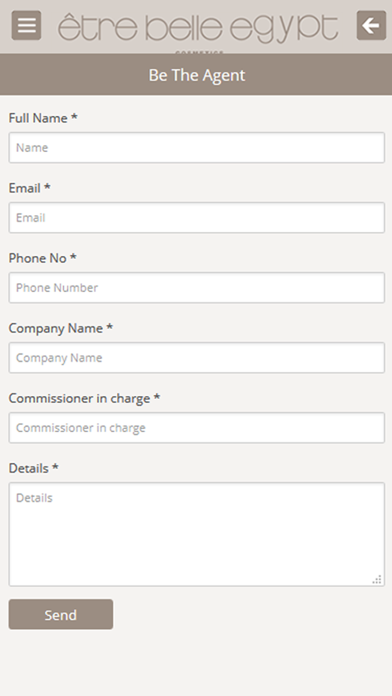Click the Email label text

tap(30, 188)
